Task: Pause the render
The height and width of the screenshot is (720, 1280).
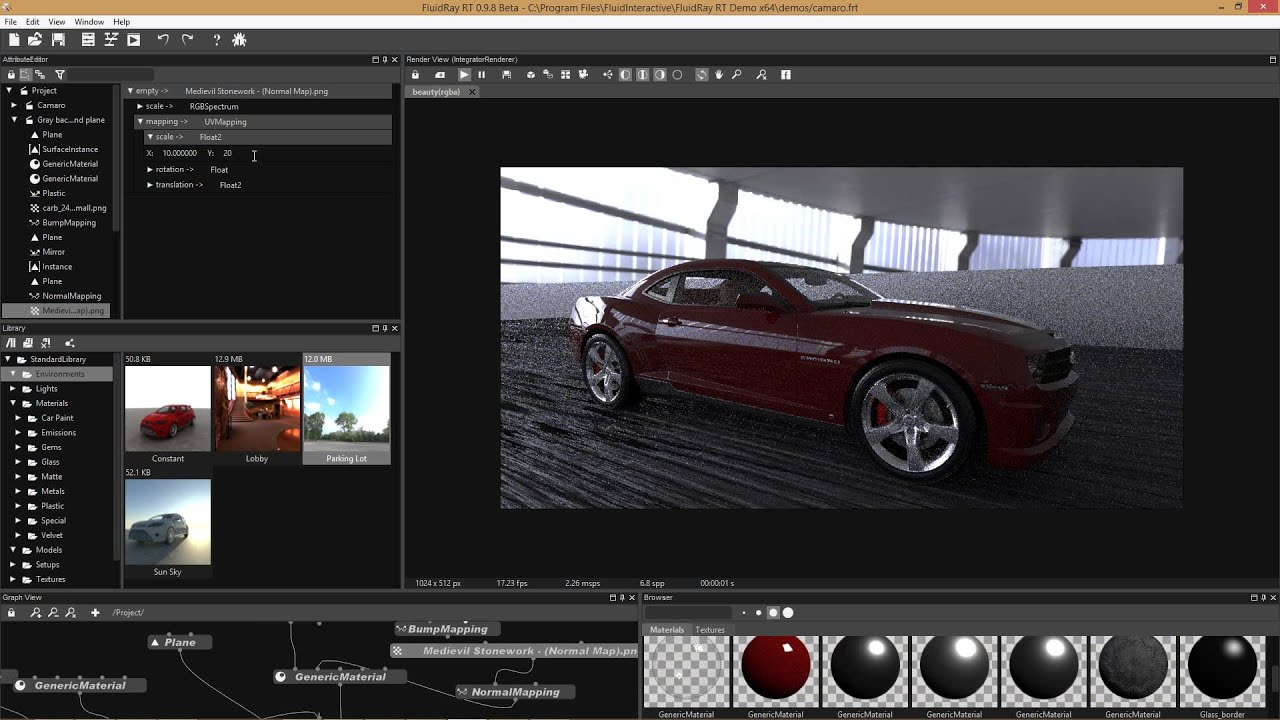Action: [481, 75]
